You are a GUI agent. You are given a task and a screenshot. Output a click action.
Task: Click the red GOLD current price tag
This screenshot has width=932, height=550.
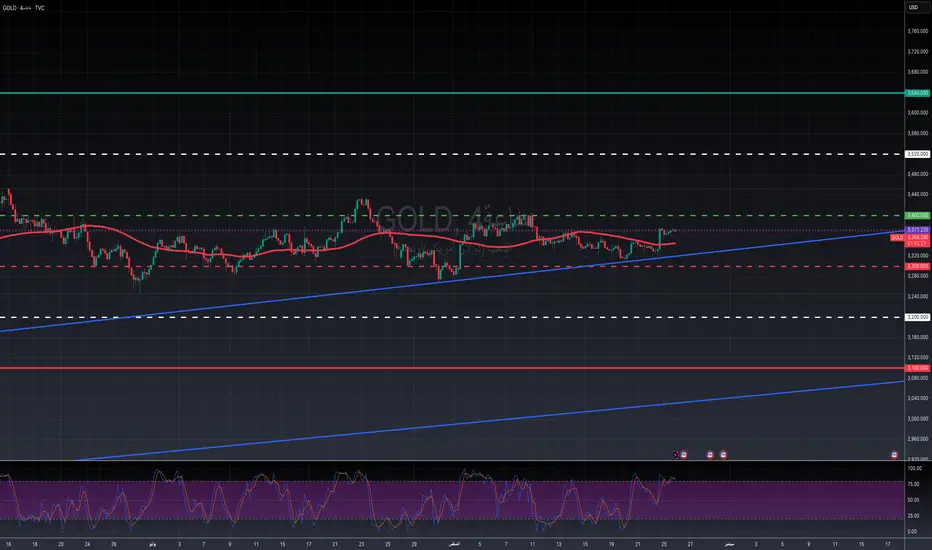pyautogui.click(x=897, y=238)
